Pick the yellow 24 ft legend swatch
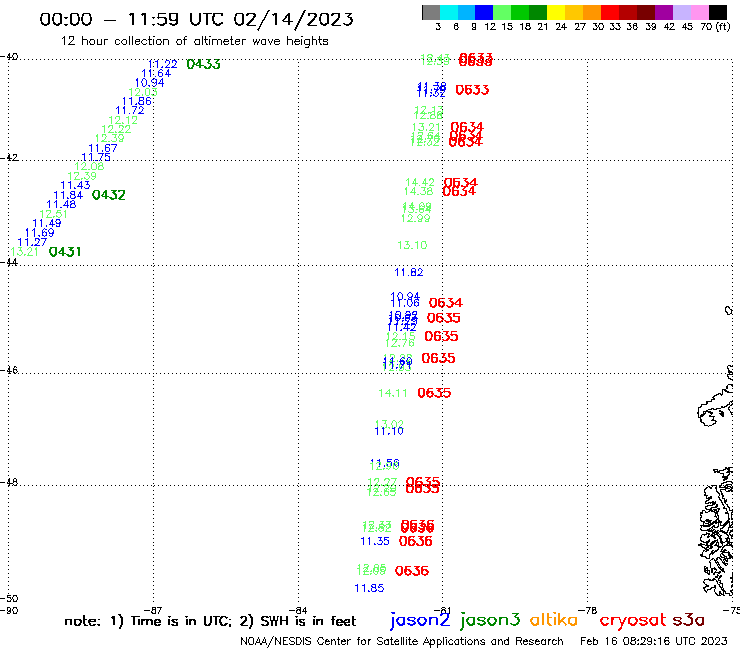The width and height of the screenshot is (740, 650). (555, 12)
